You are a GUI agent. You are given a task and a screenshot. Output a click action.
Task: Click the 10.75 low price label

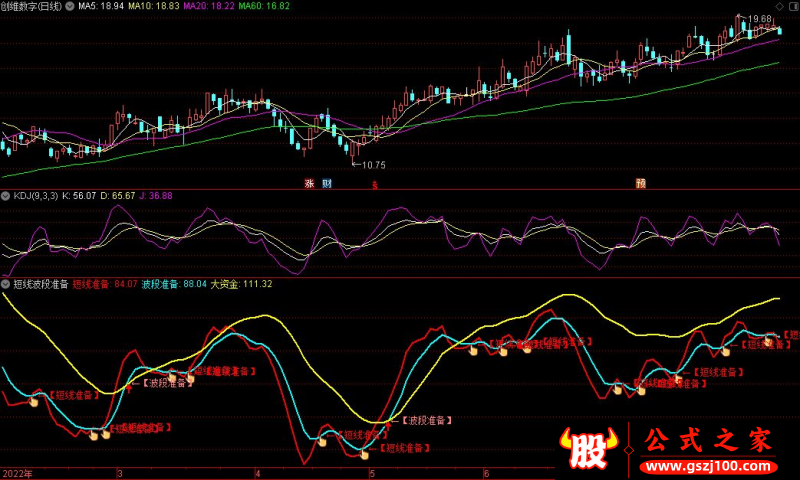tap(373, 165)
